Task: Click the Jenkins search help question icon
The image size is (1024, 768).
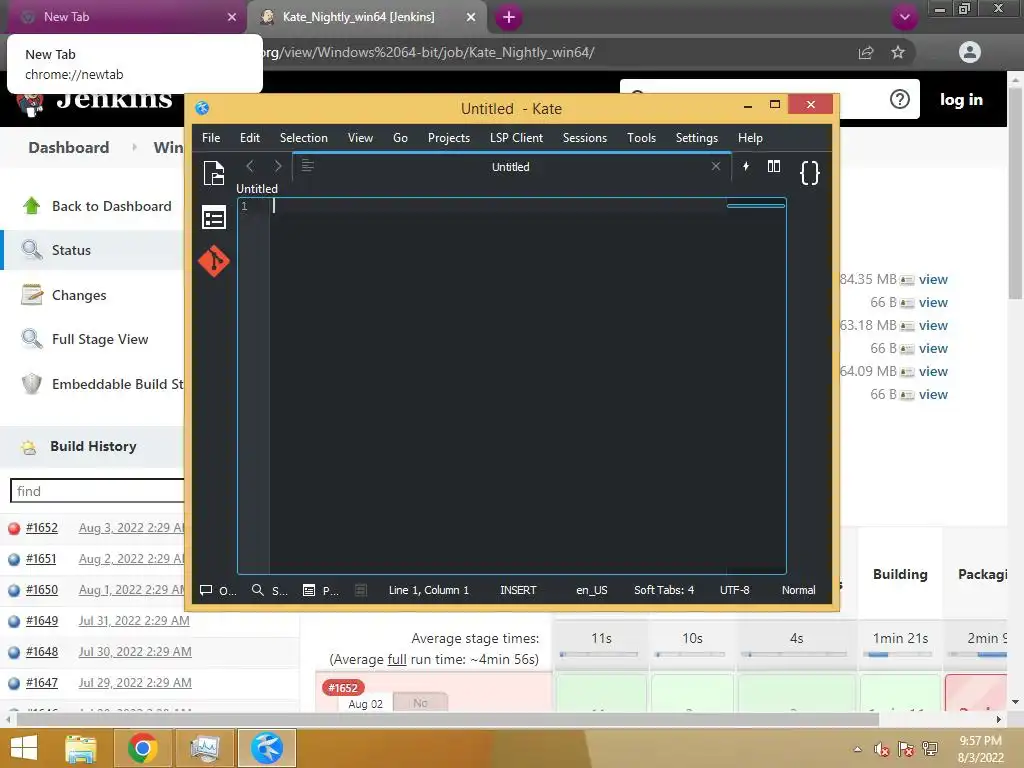Action: pyautogui.click(x=900, y=99)
